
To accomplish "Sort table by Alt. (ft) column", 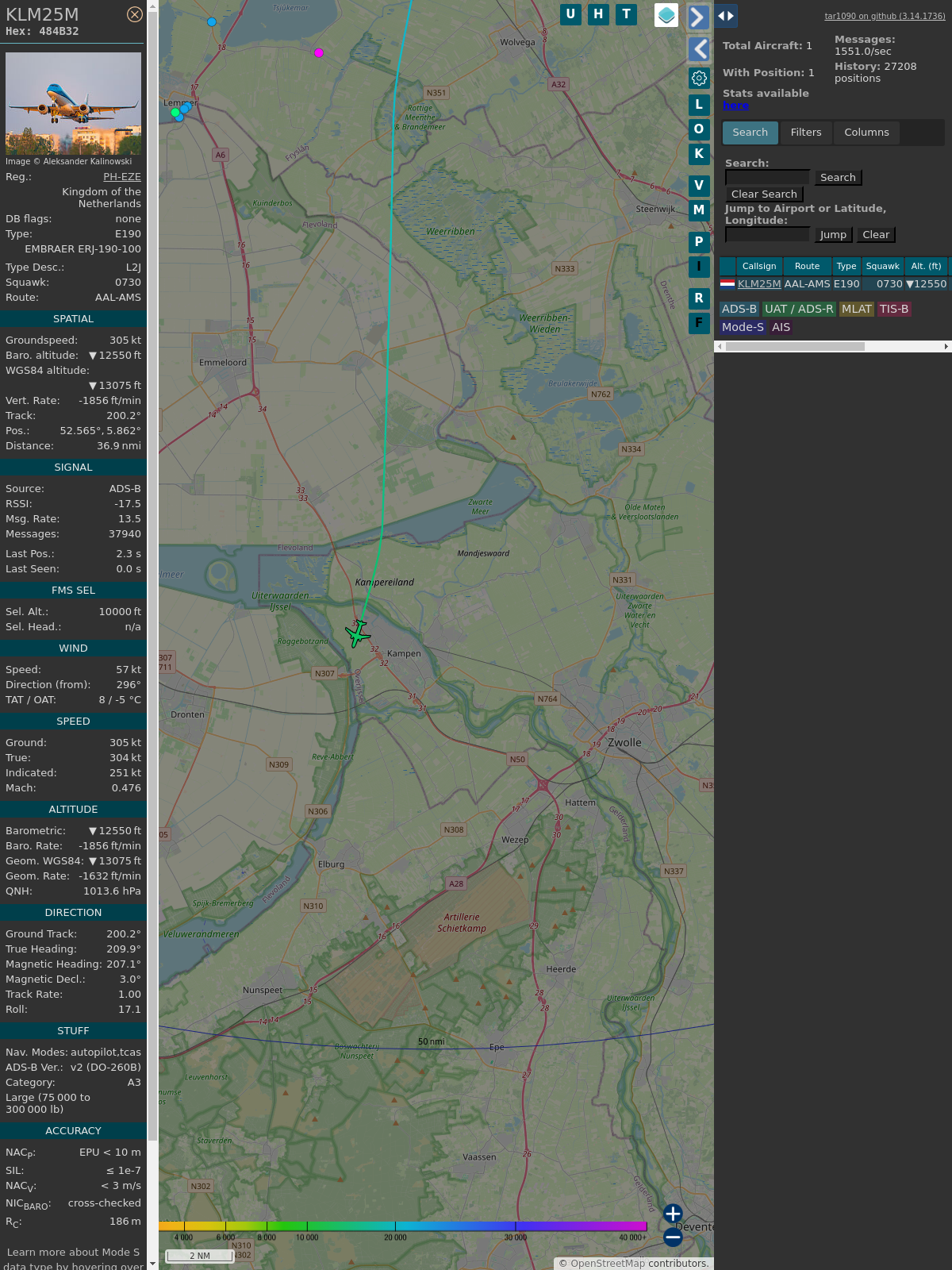I will coord(926,267).
